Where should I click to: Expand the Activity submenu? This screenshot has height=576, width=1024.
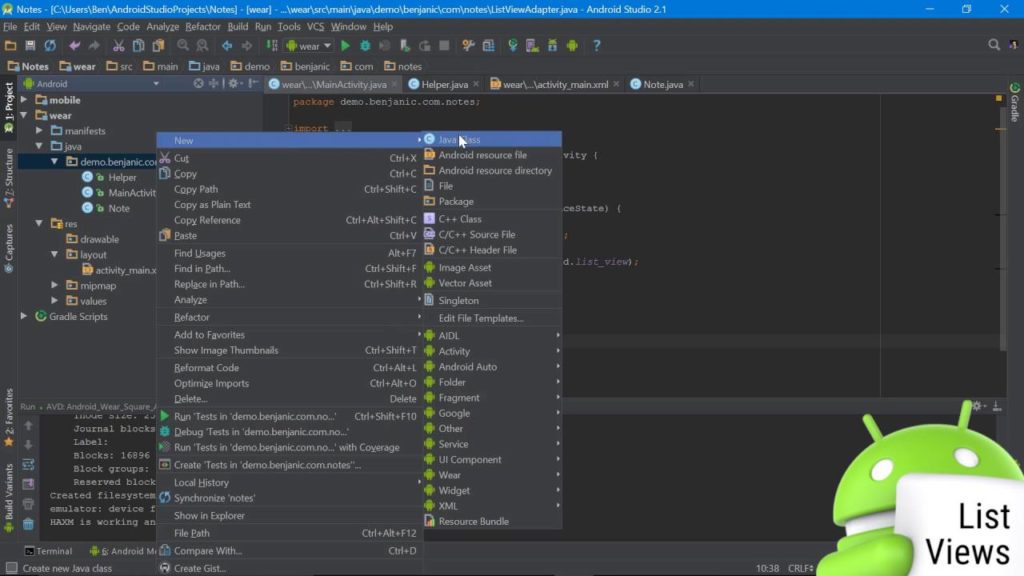492,351
